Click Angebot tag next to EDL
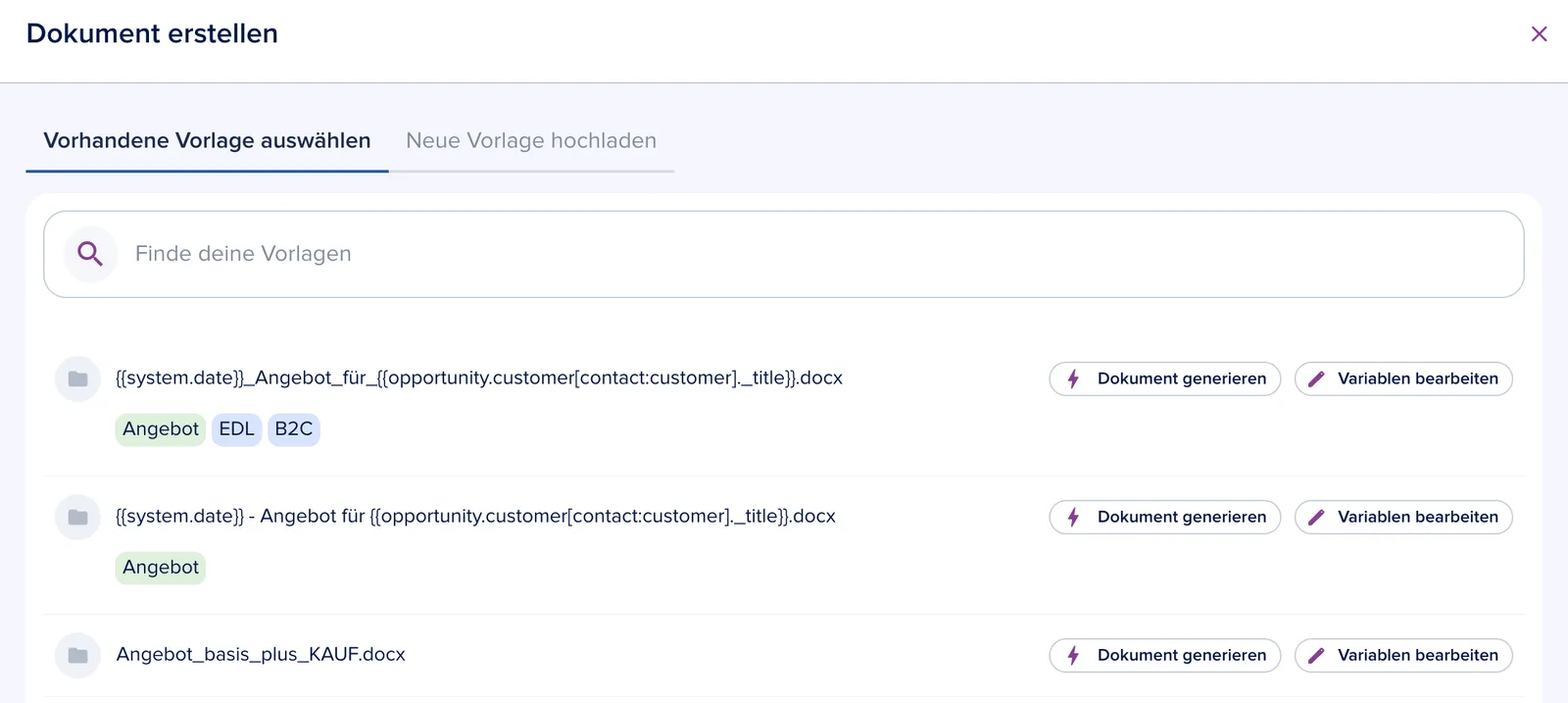1568x703 pixels. (161, 429)
